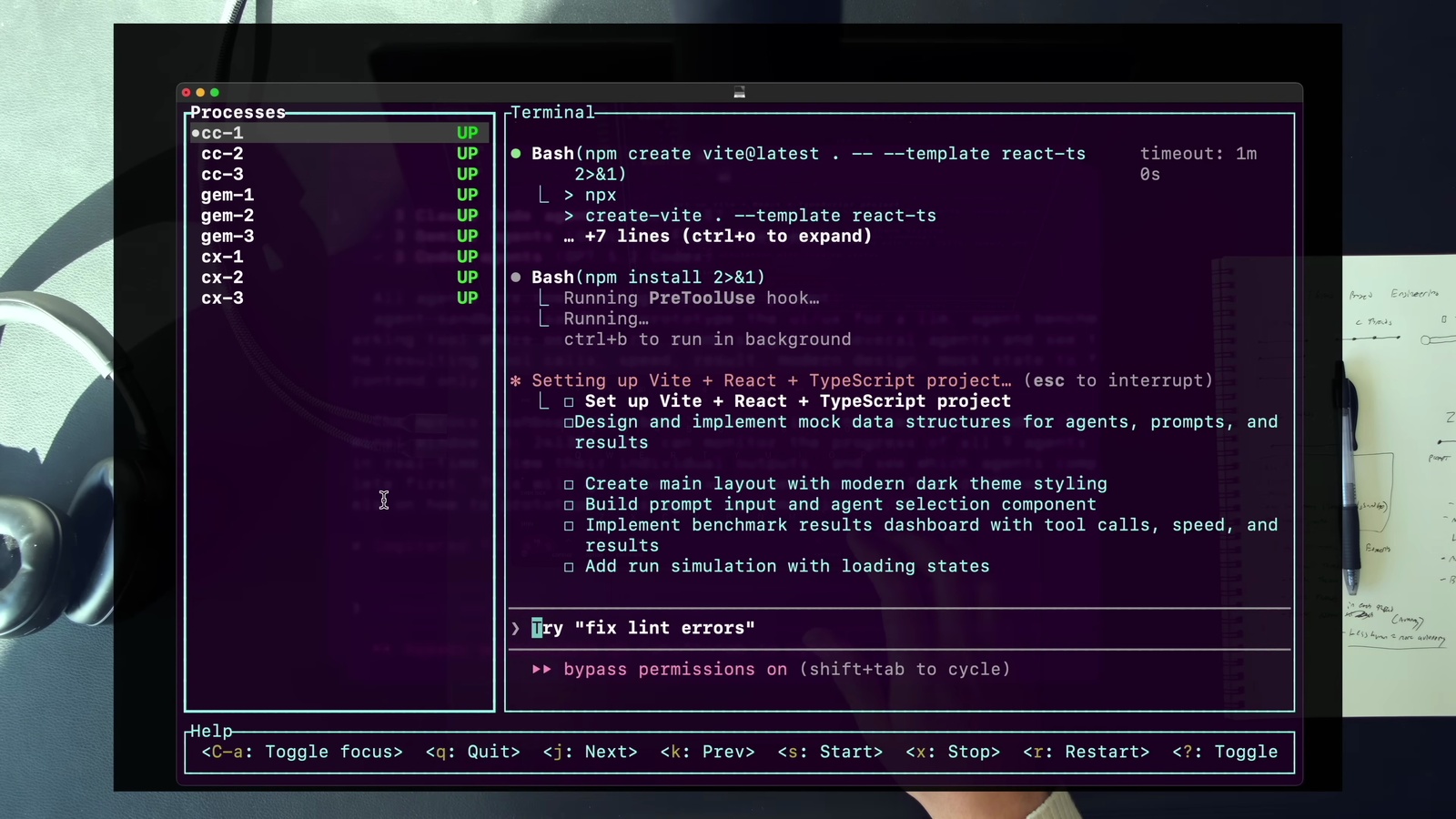Click the green bullet beside Bash npm create
This screenshot has width=1456, height=819.
(x=516, y=154)
